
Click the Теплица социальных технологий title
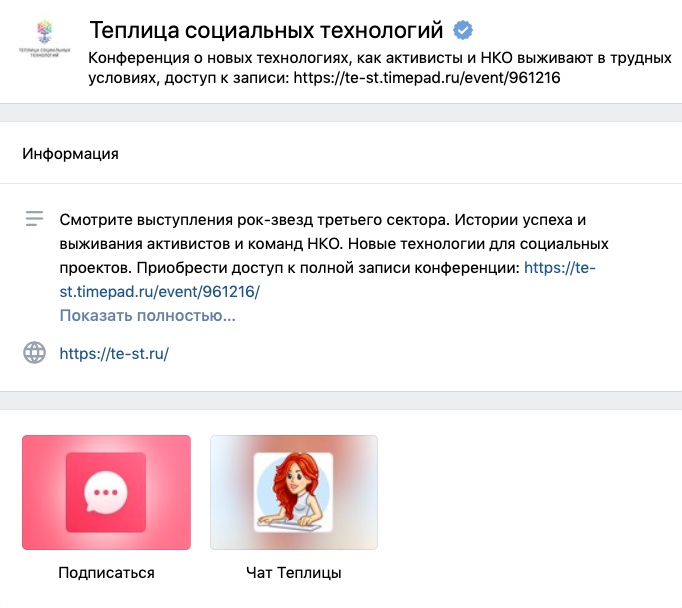265,31
